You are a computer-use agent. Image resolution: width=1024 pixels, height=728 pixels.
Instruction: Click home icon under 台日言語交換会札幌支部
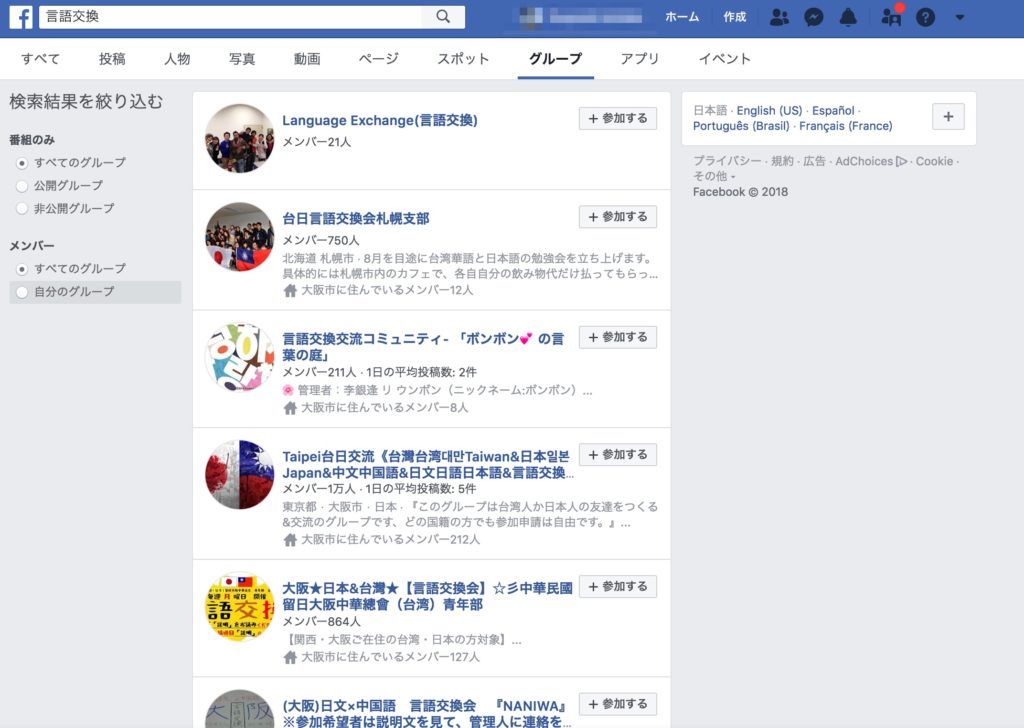tap(290, 290)
